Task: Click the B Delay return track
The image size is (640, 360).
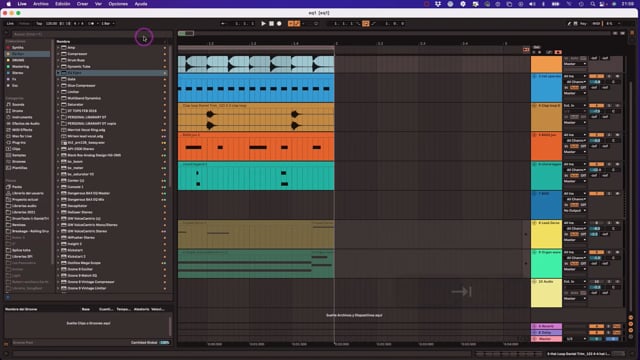Action: pos(546,333)
